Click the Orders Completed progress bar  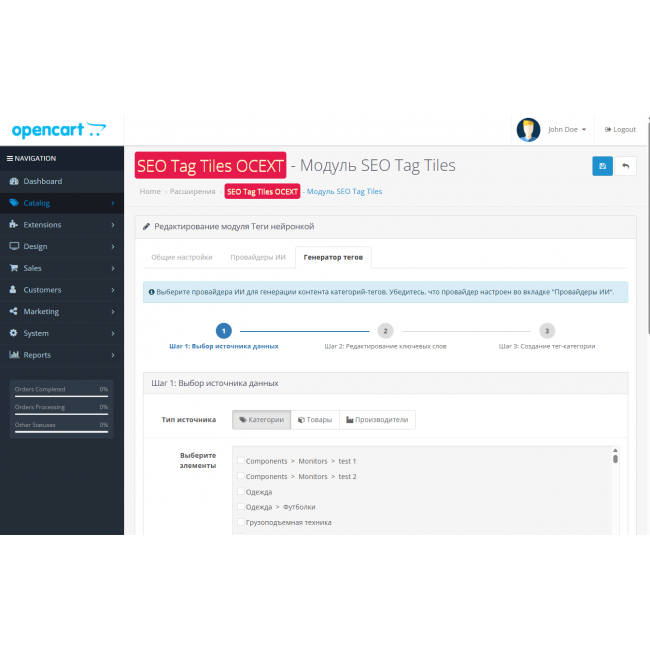(x=61, y=396)
